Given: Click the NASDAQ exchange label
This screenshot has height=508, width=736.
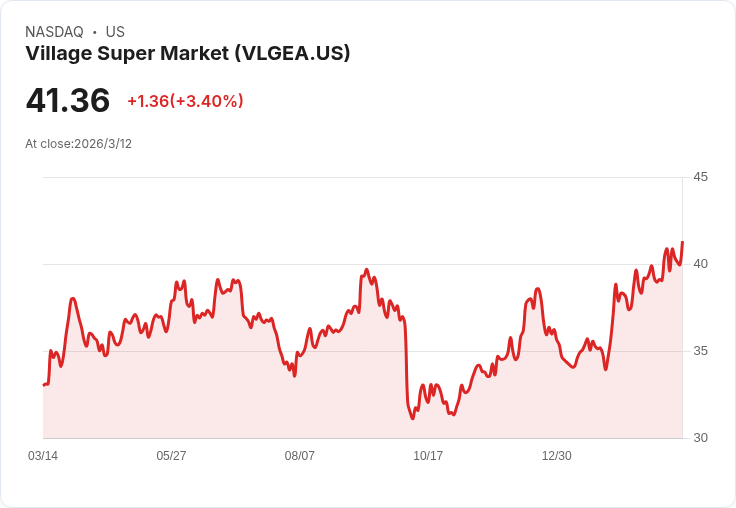Looking at the screenshot, I should 54,32.
